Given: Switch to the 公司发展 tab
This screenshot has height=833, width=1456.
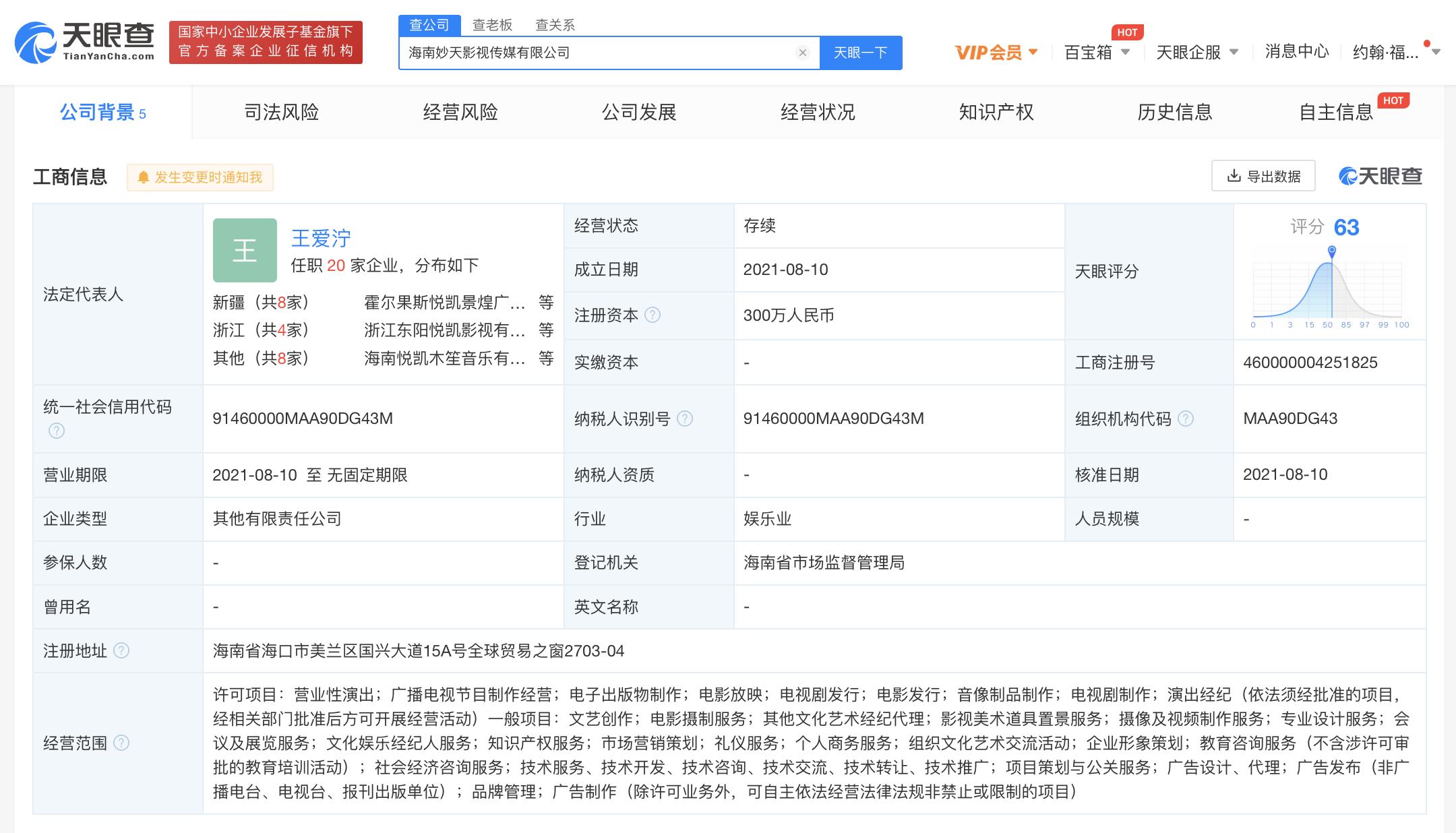Looking at the screenshot, I should (x=639, y=112).
